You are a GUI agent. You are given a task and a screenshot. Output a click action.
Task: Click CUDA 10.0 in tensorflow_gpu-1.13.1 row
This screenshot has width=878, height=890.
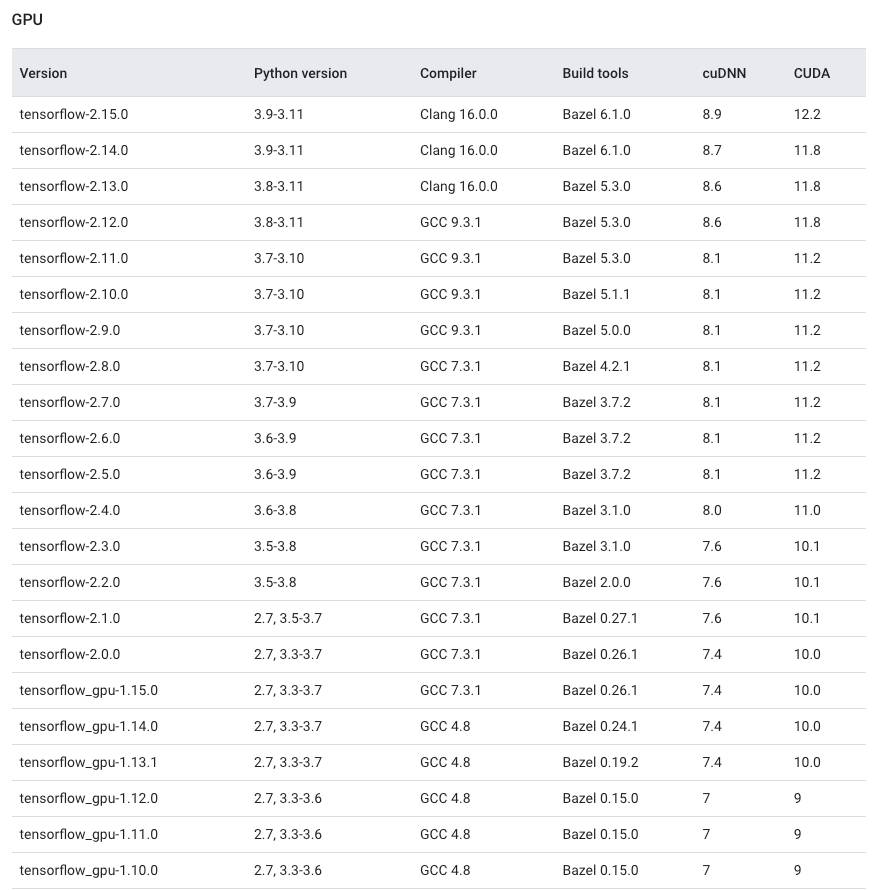click(807, 762)
